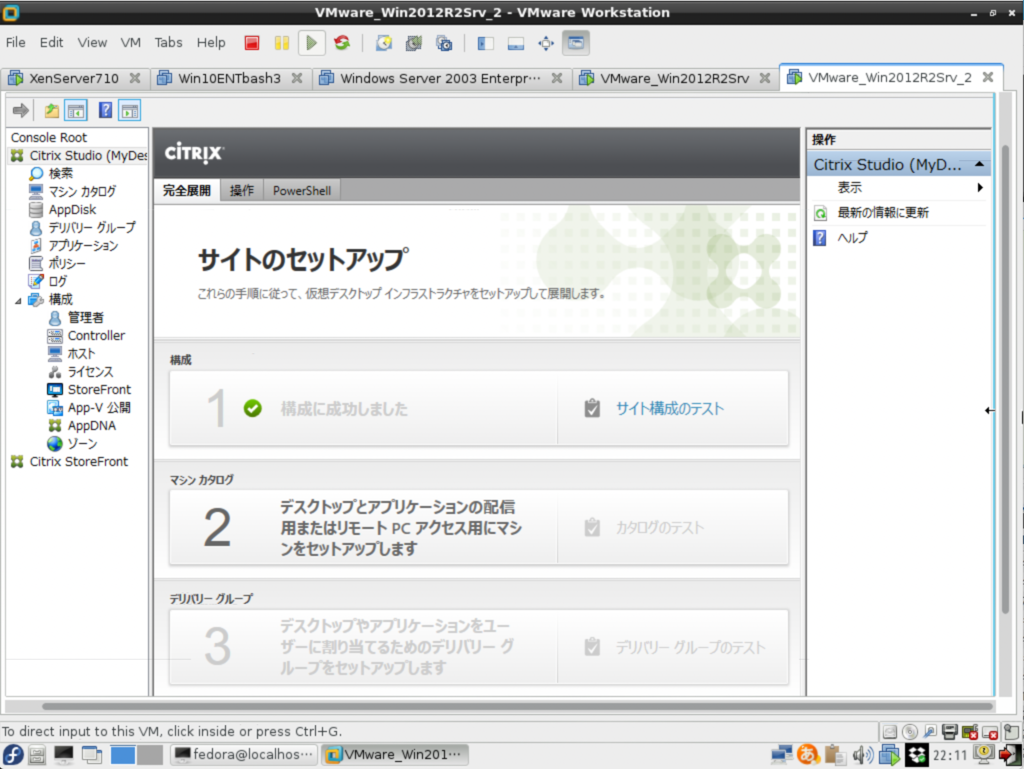Select the 操作 tab in Citrix Studio
The image size is (1024, 769).
pos(242,191)
